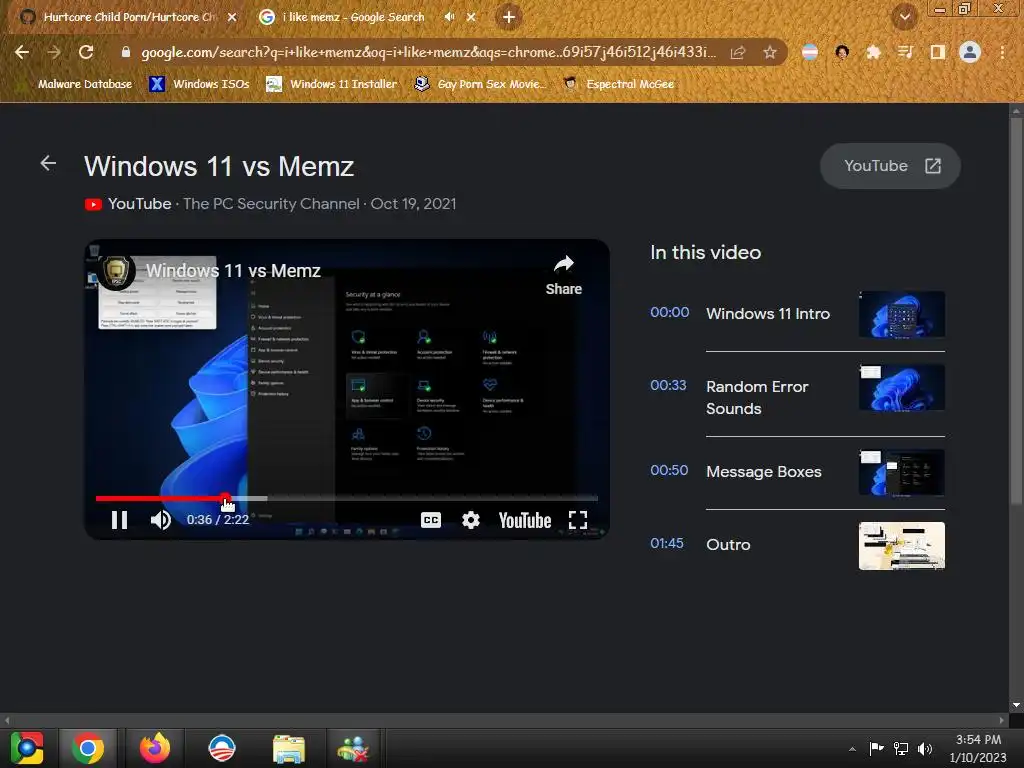Open File Explorer from taskbar
Viewport: 1024px width, 768px height.
point(288,748)
